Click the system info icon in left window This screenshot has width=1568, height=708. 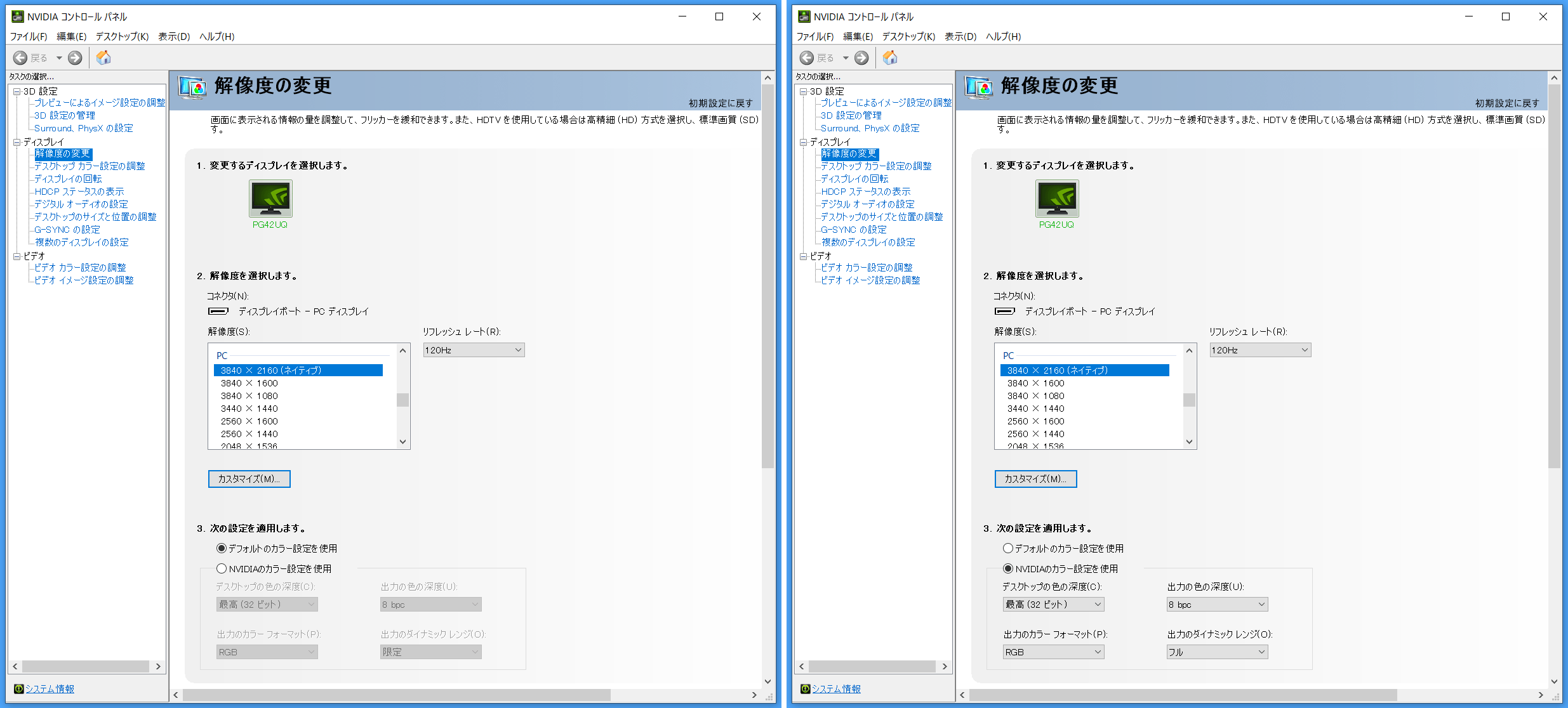pyautogui.click(x=19, y=688)
